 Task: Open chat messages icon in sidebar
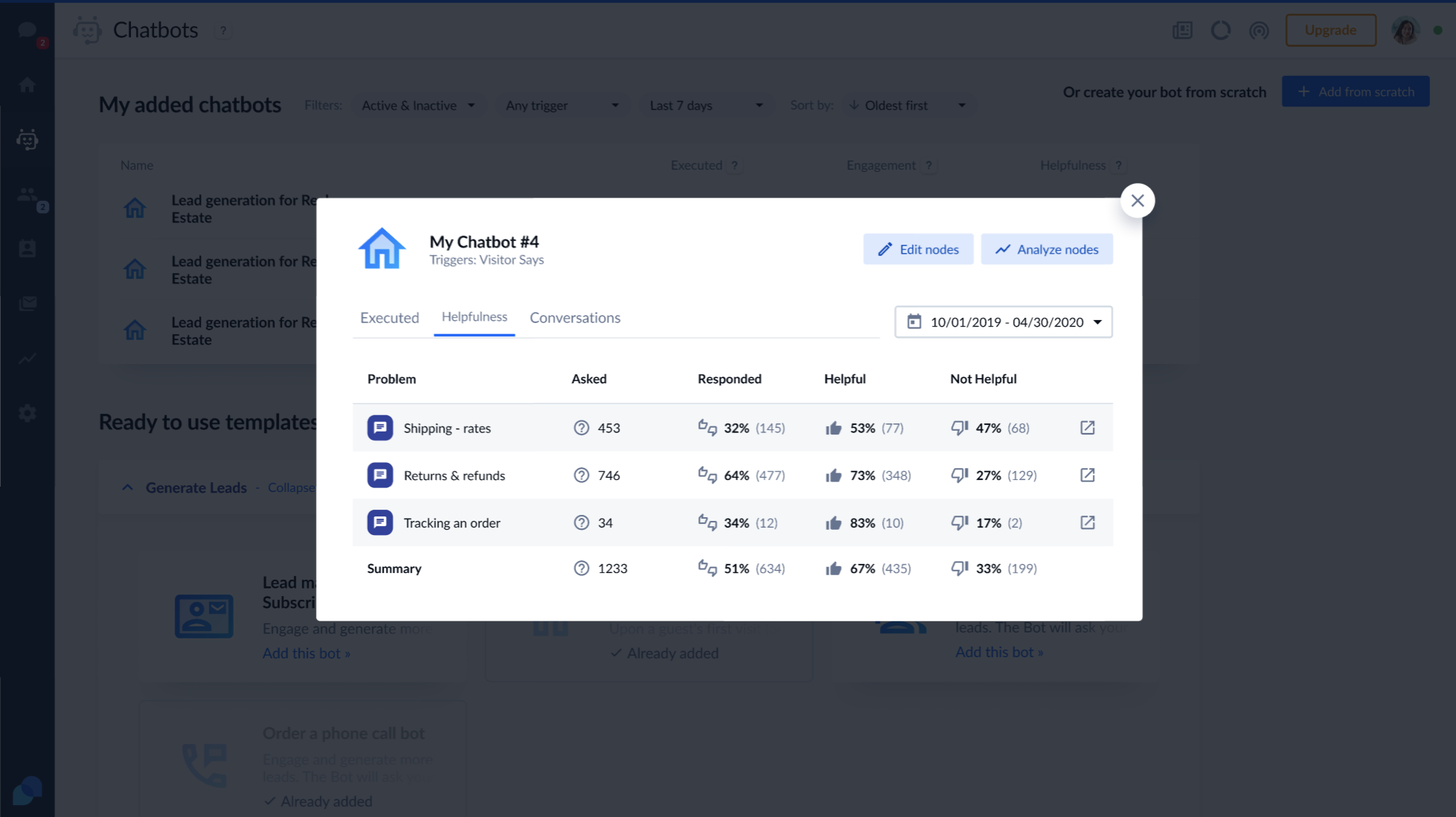click(28, 31)
